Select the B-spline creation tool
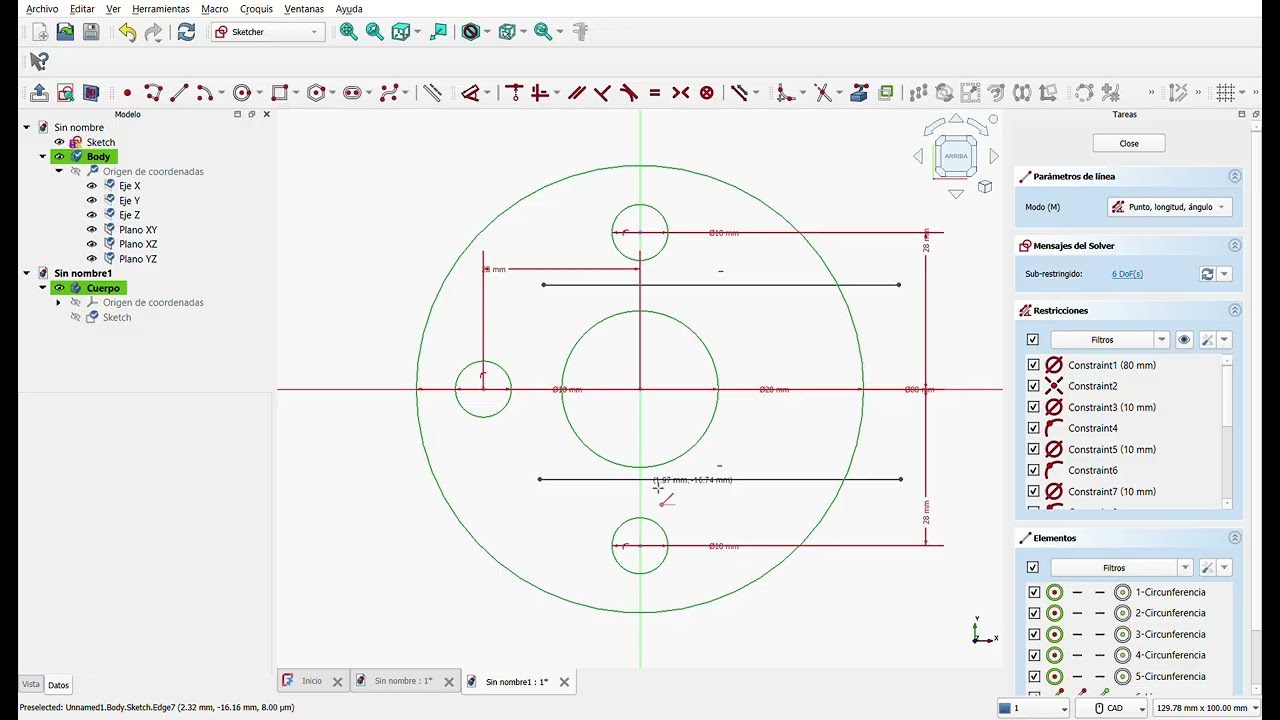Image resolution: width=1280 pixels, height=720 pixels. click(x=391, y=93)
